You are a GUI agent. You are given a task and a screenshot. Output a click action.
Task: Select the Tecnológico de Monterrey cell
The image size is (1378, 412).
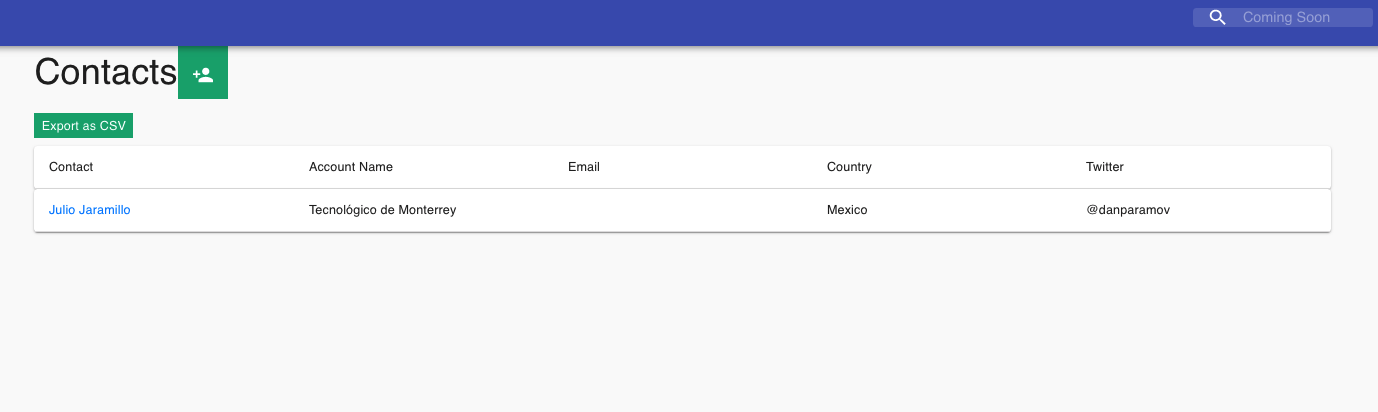382,210
